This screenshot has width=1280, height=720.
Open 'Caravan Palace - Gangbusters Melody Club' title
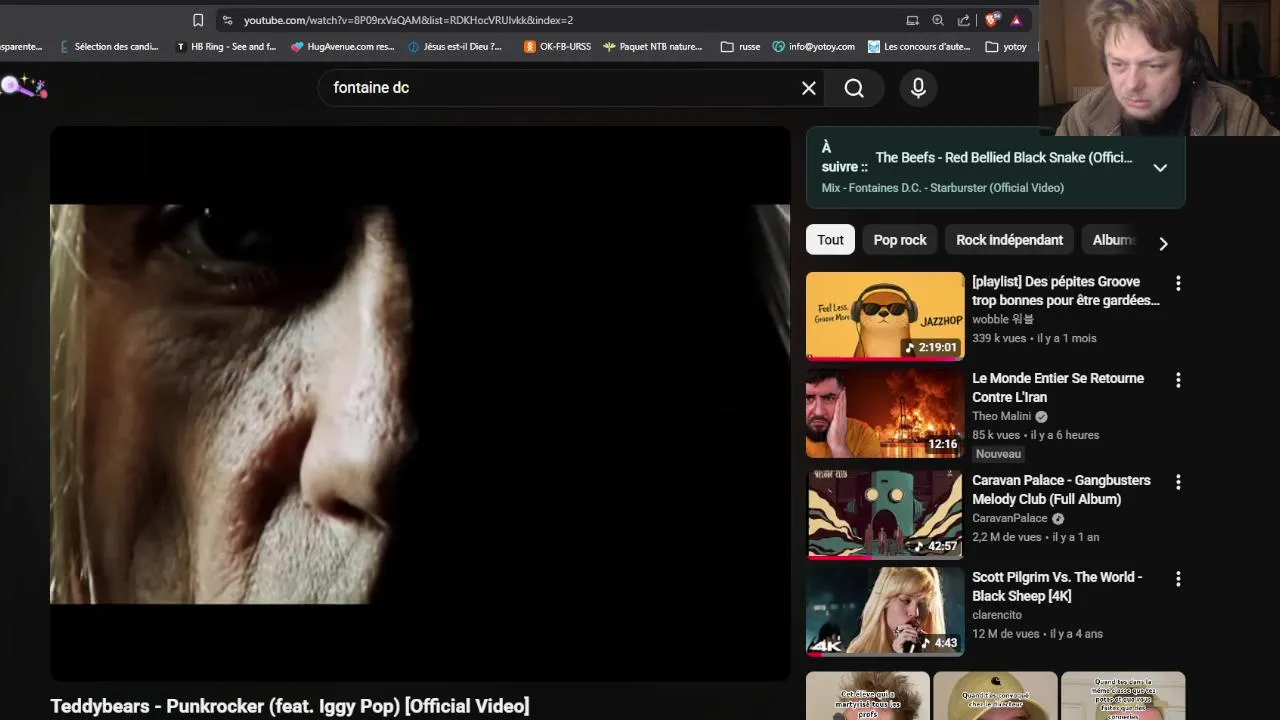tap(1061, 490)
